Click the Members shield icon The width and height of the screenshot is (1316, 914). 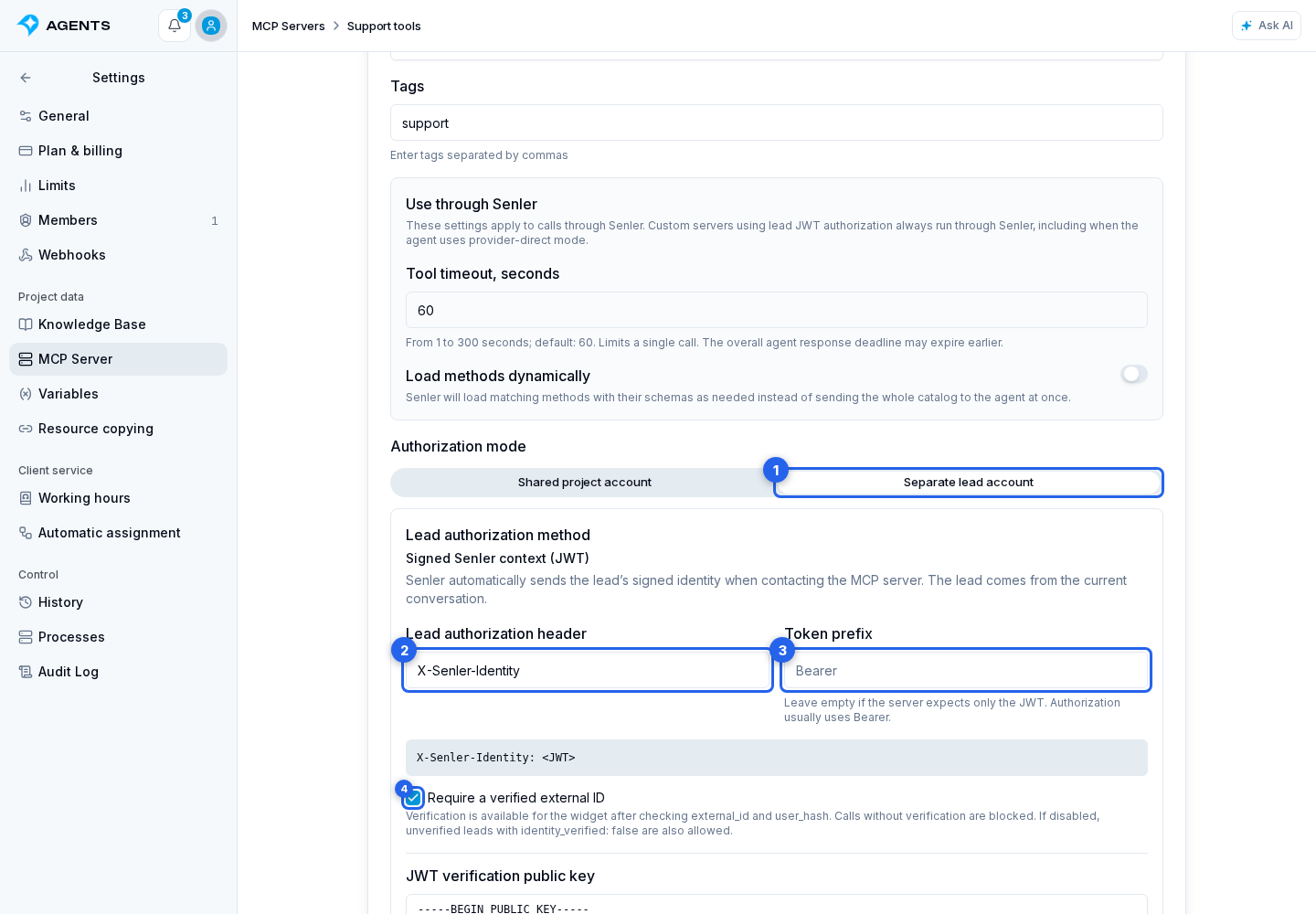click(26, 220)
